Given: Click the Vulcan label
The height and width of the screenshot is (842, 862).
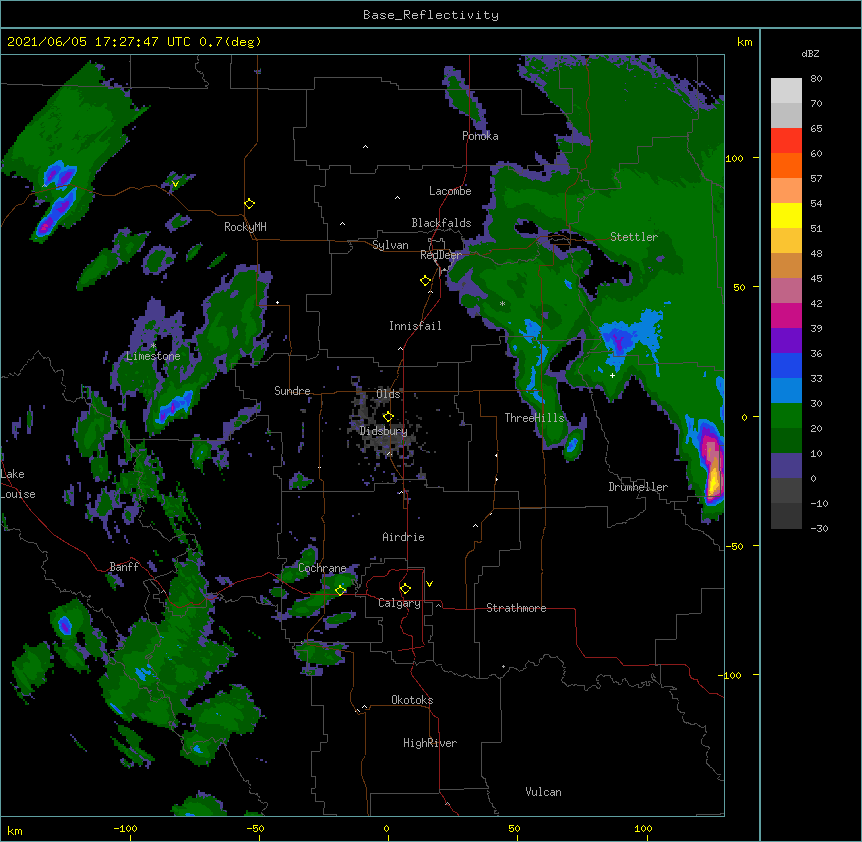Looking at the screenshot, I should tap(543, 792).
